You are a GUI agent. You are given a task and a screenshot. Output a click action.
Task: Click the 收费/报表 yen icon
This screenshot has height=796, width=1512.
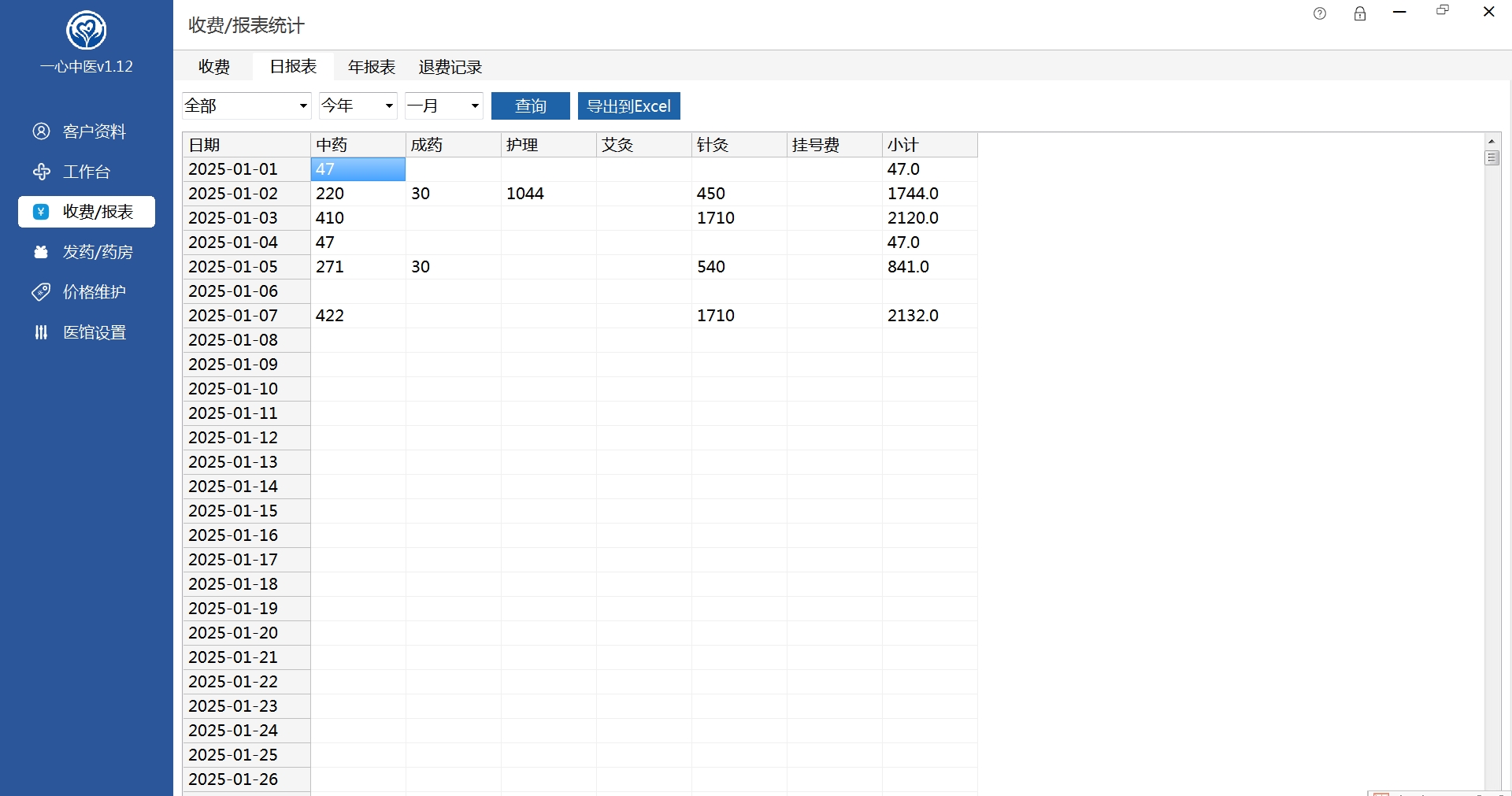[x=41, y=212]
